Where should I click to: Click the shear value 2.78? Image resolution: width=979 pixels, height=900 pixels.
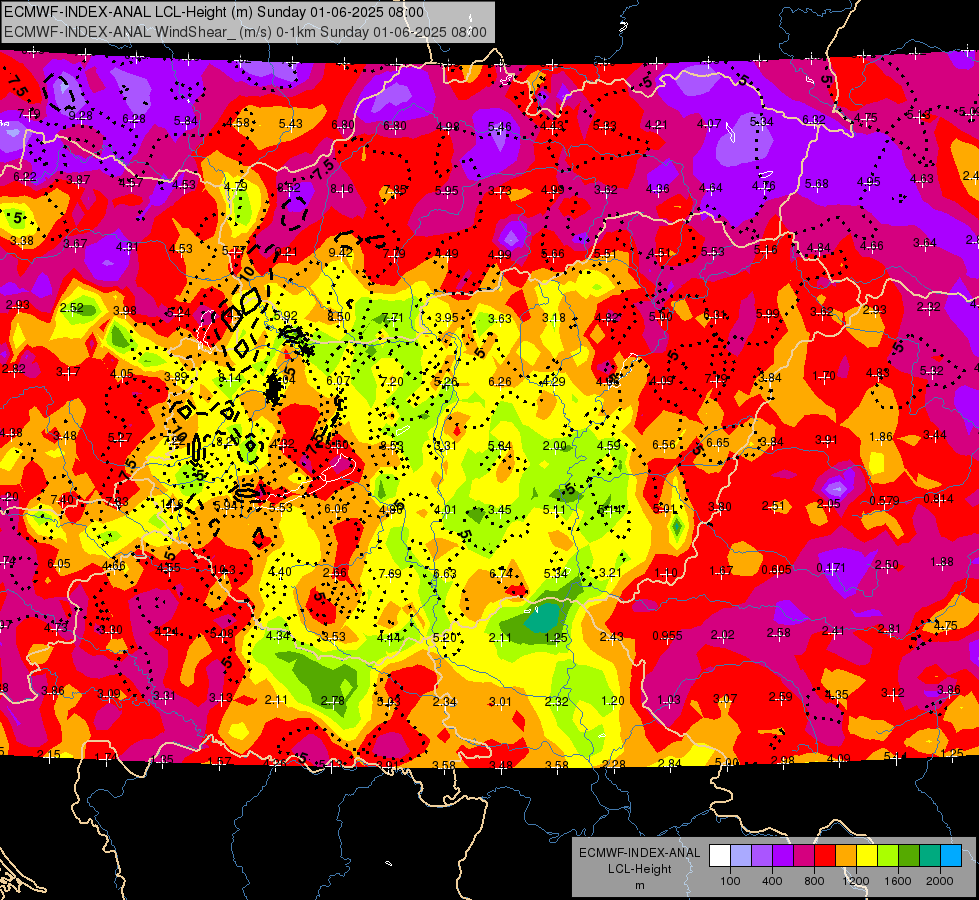pos(333,701)
